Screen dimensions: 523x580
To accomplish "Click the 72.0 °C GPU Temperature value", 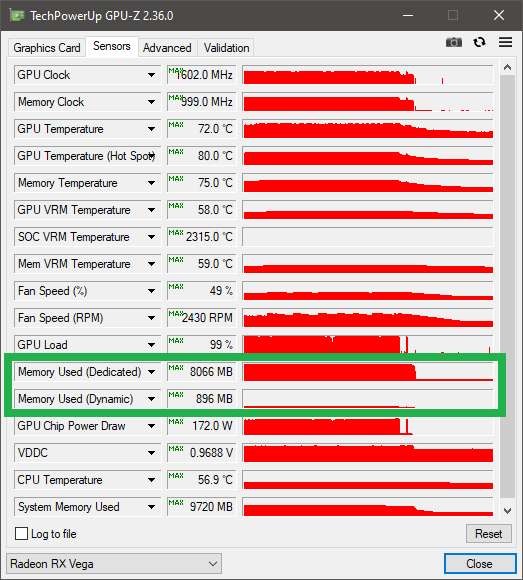I will (202, 129).
